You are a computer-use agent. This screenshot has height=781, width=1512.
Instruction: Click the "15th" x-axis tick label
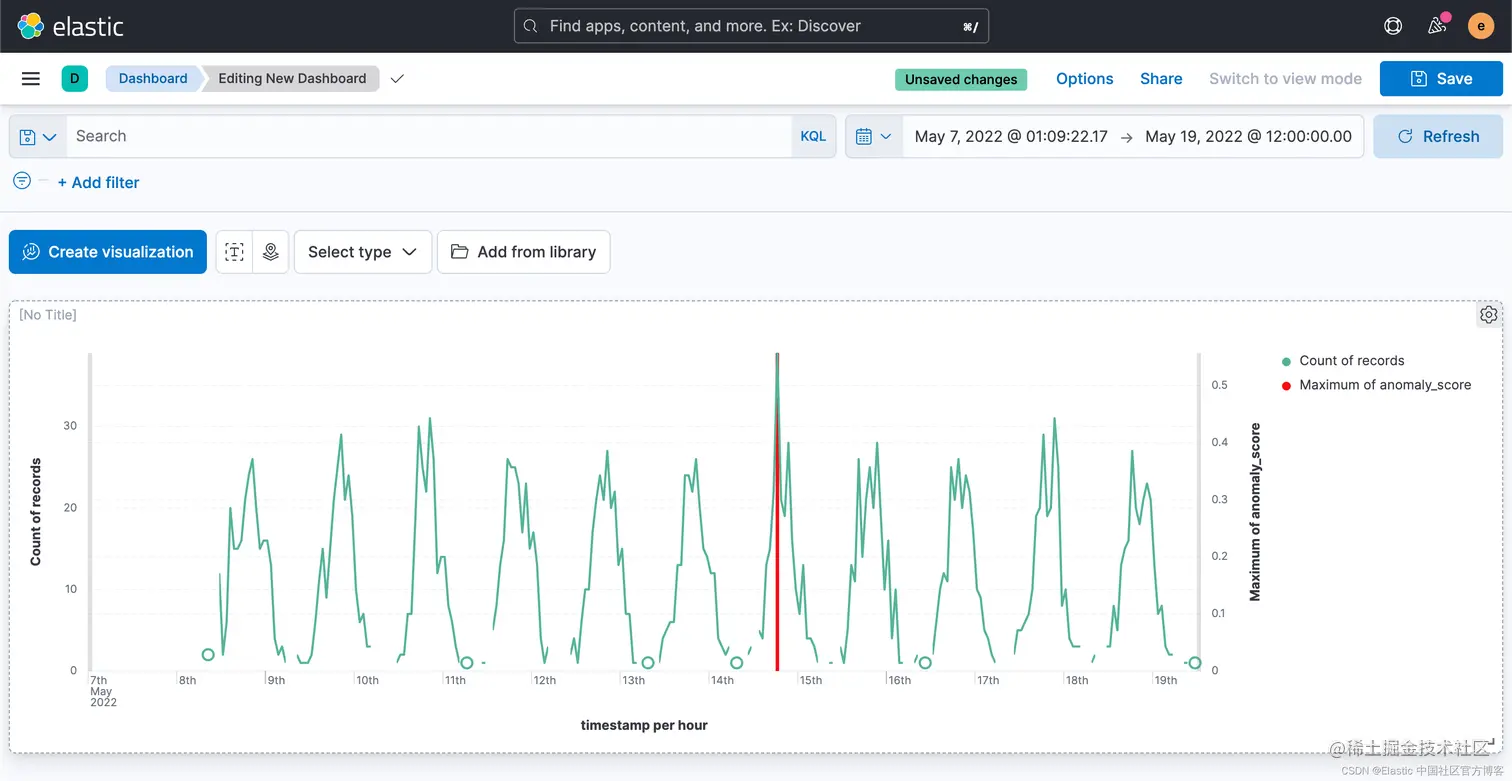[x=810, y=680]
